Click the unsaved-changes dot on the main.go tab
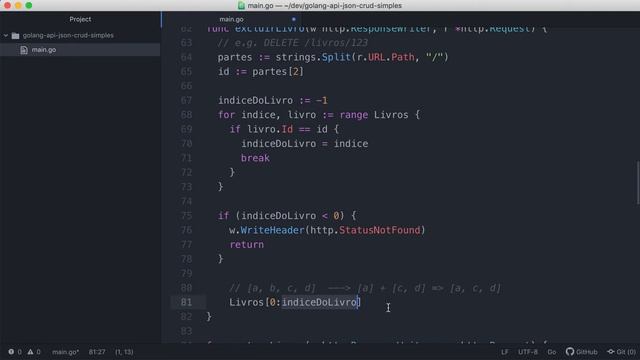 293,19
